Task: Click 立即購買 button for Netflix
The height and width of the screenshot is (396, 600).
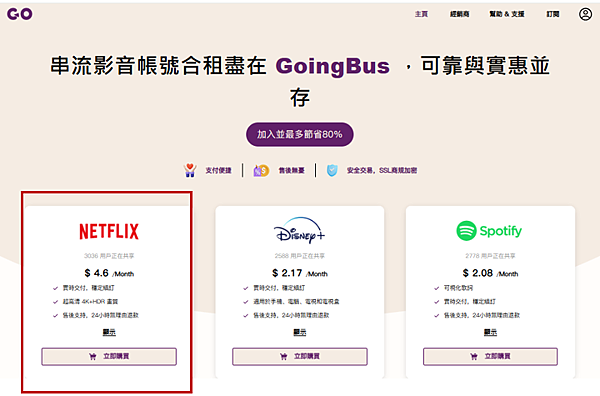Action: [x=109, y=357]
